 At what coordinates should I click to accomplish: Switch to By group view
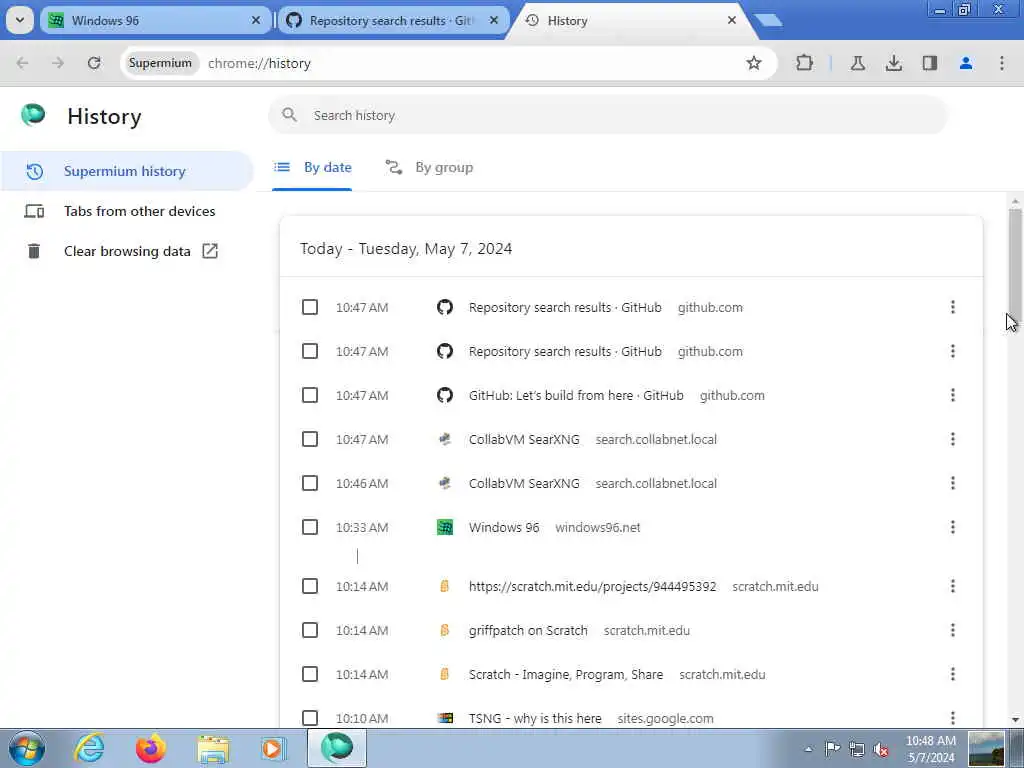pyautogui.click(x=429, y=168)
